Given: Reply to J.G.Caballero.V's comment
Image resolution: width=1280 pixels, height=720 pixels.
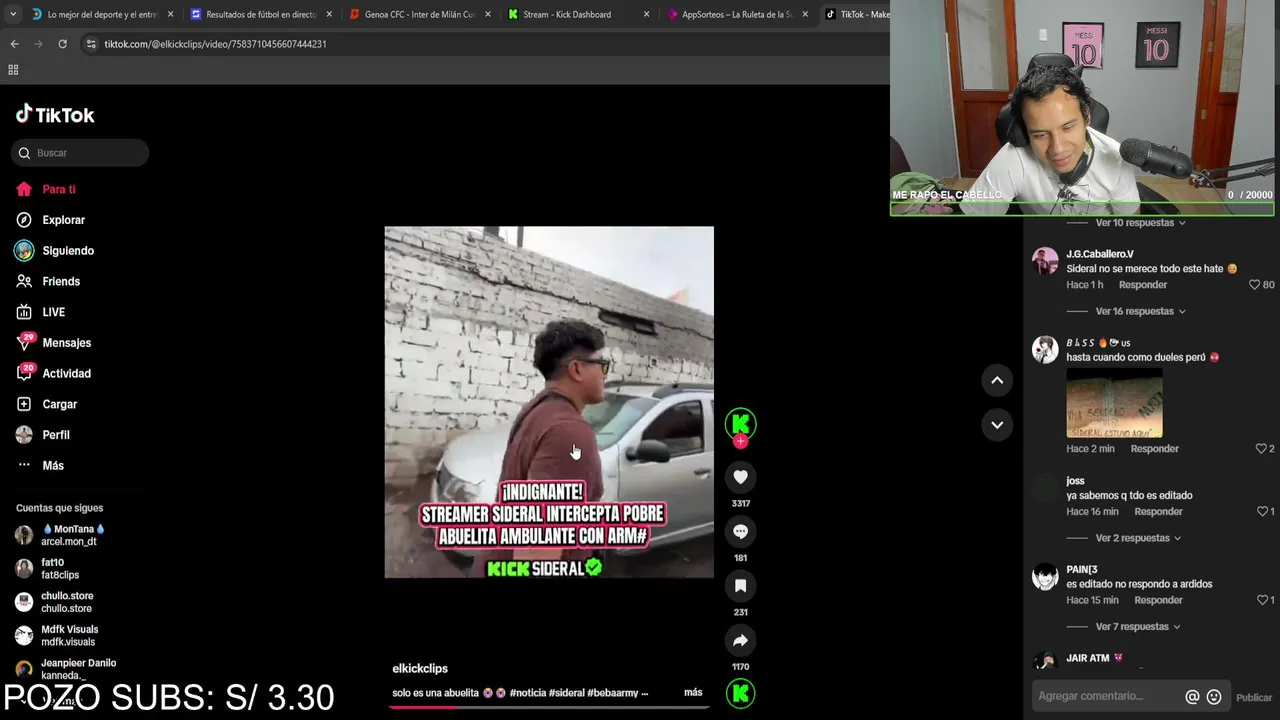Looking at the screenshot, I should click(x=1143, y=285).
